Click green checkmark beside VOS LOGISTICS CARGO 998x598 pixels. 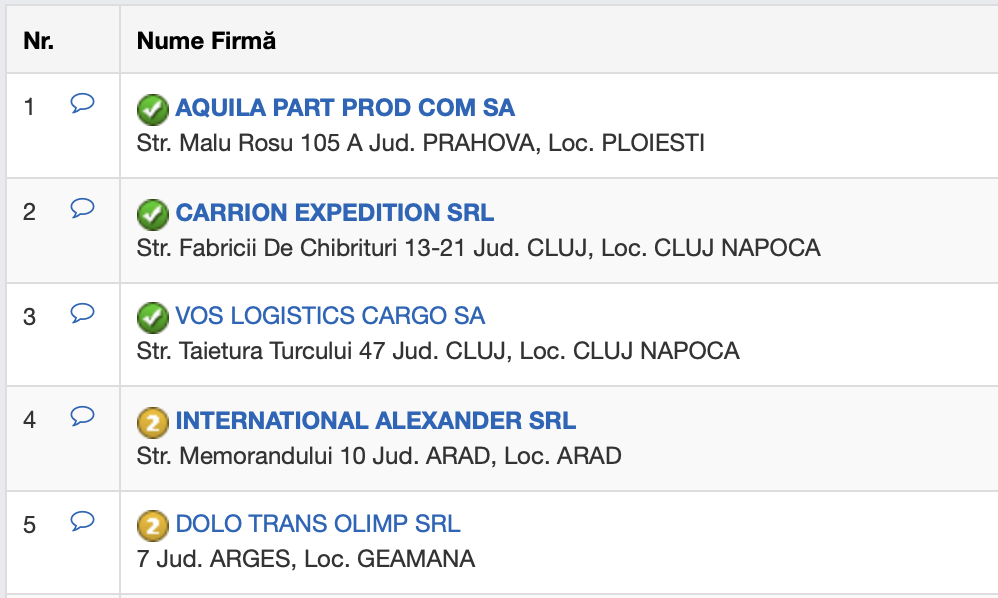pyautogui.click(x=152, y=317)
